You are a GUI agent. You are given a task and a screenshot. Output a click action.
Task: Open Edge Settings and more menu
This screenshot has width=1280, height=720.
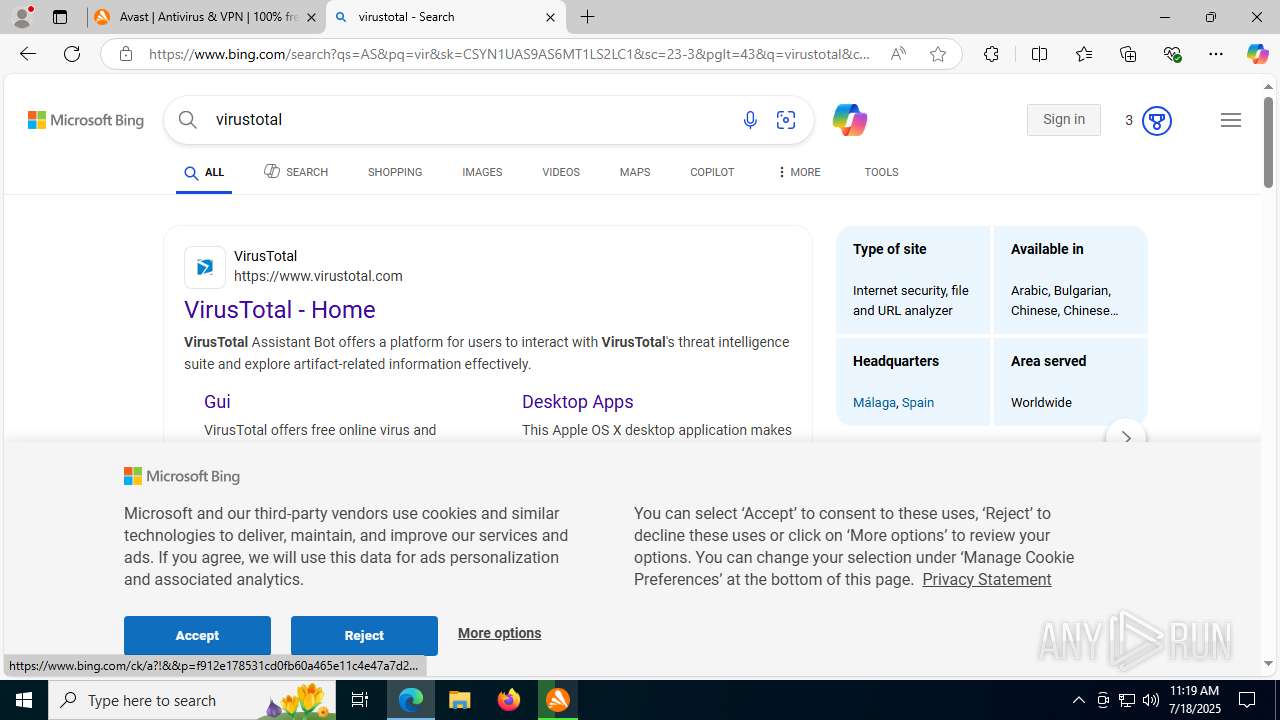point(1216,54)
